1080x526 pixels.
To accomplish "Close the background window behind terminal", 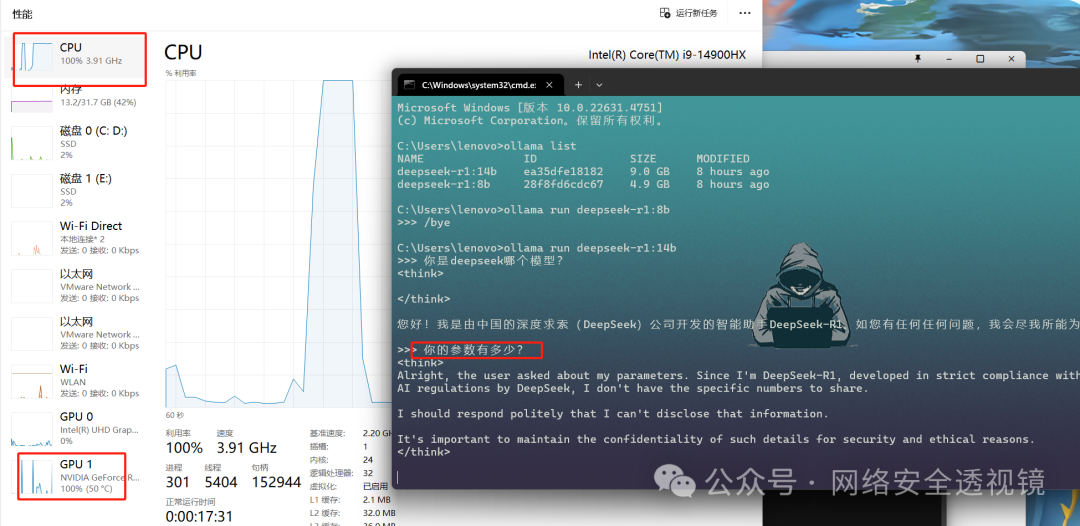I will click(1011, 59).
